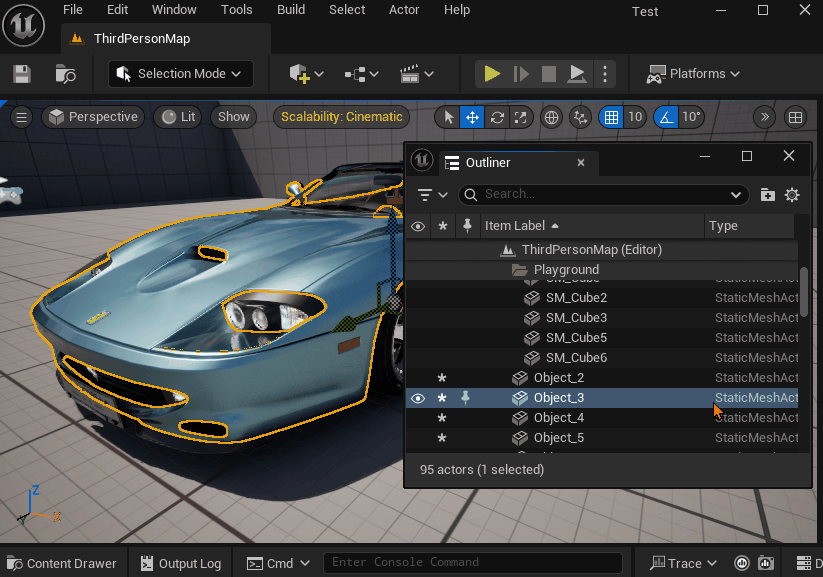Click Scalability: Cinematic warning button
This screenshot has width=823, height=577.
click(342, 117)
